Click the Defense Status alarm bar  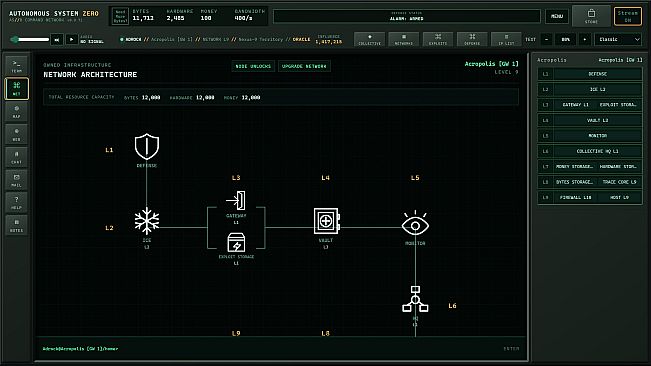(x=406, y=16)
